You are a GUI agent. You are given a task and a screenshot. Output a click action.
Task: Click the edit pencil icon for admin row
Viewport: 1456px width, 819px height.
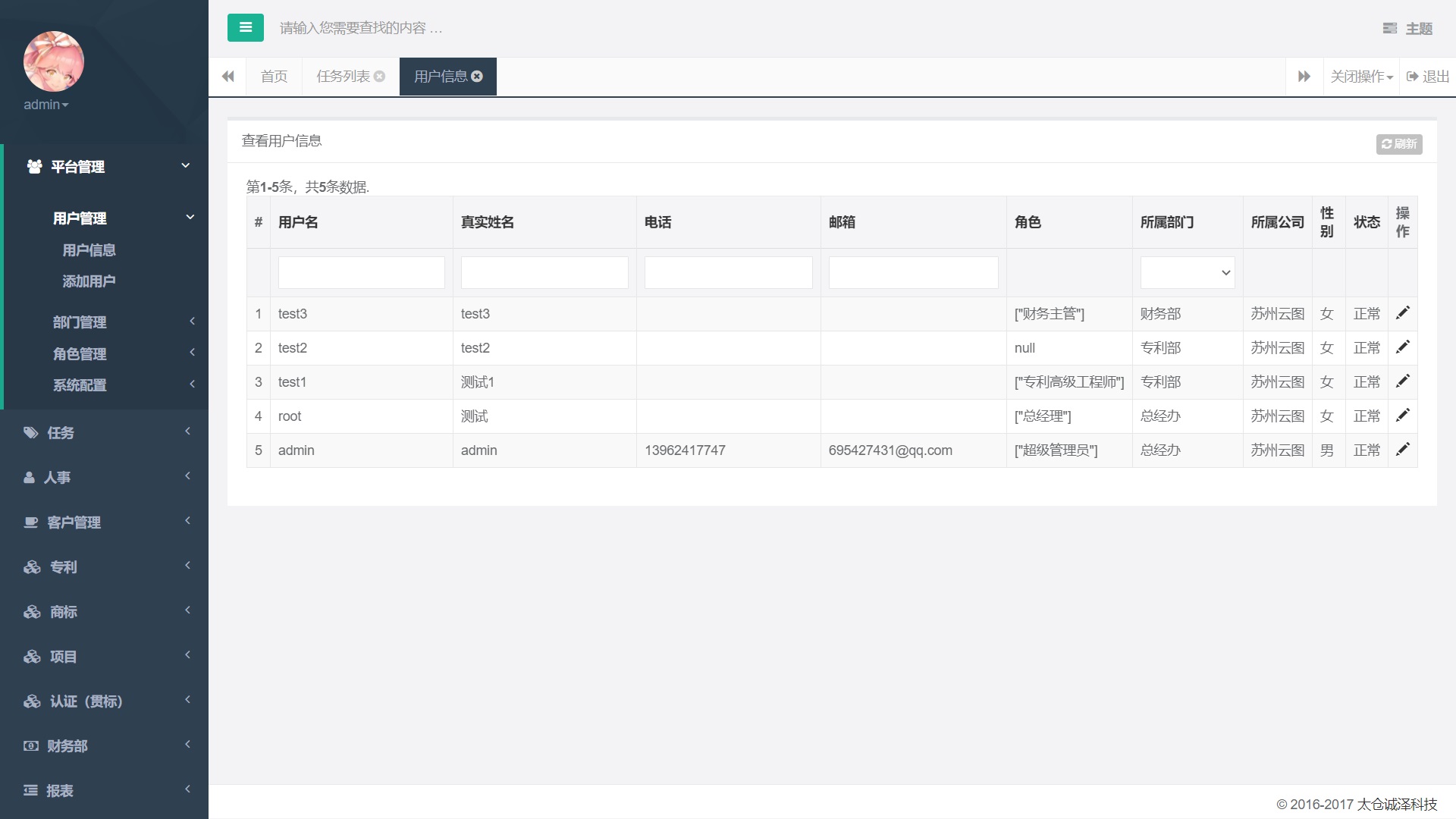click(x=1402, y=450)
